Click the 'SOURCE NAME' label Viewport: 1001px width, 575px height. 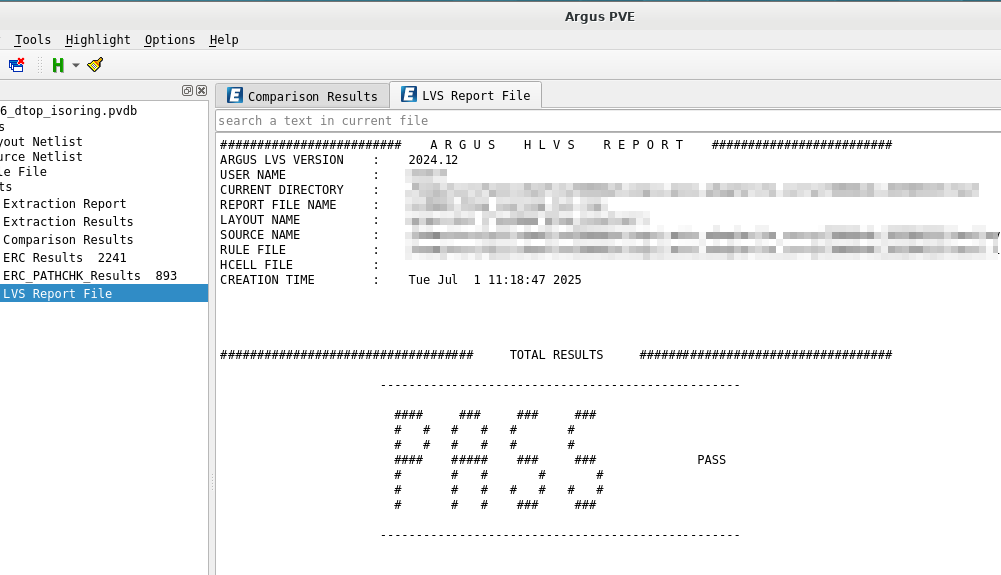tap(260, 235)
